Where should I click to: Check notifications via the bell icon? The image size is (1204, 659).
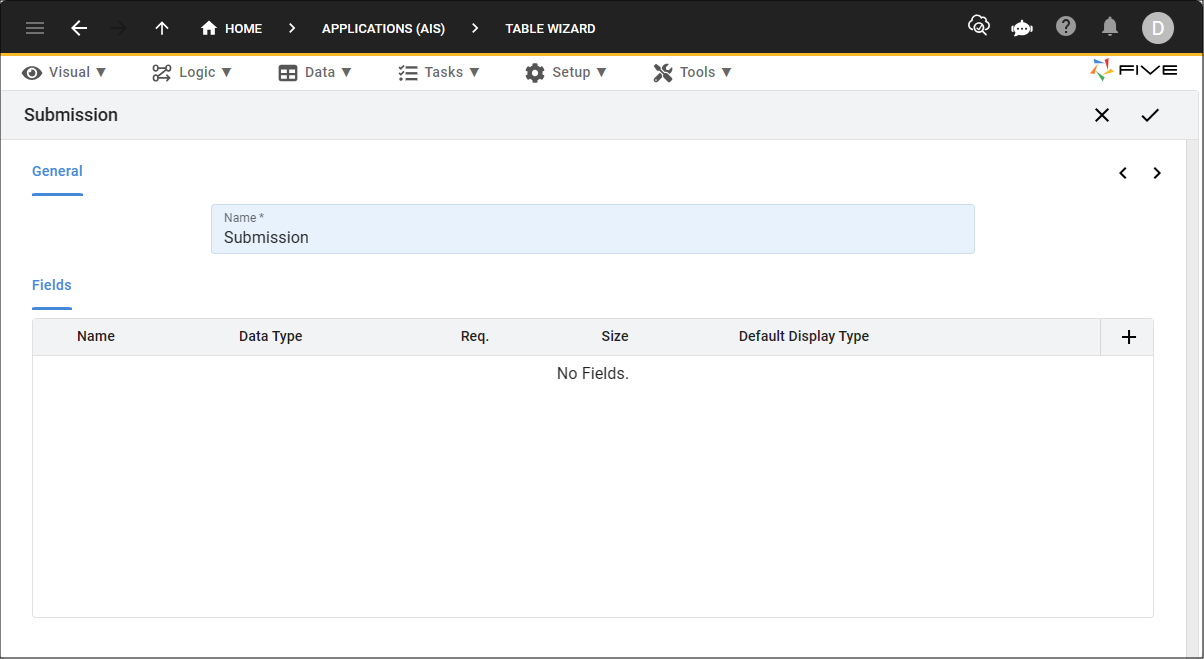(x=1109, y=27)
